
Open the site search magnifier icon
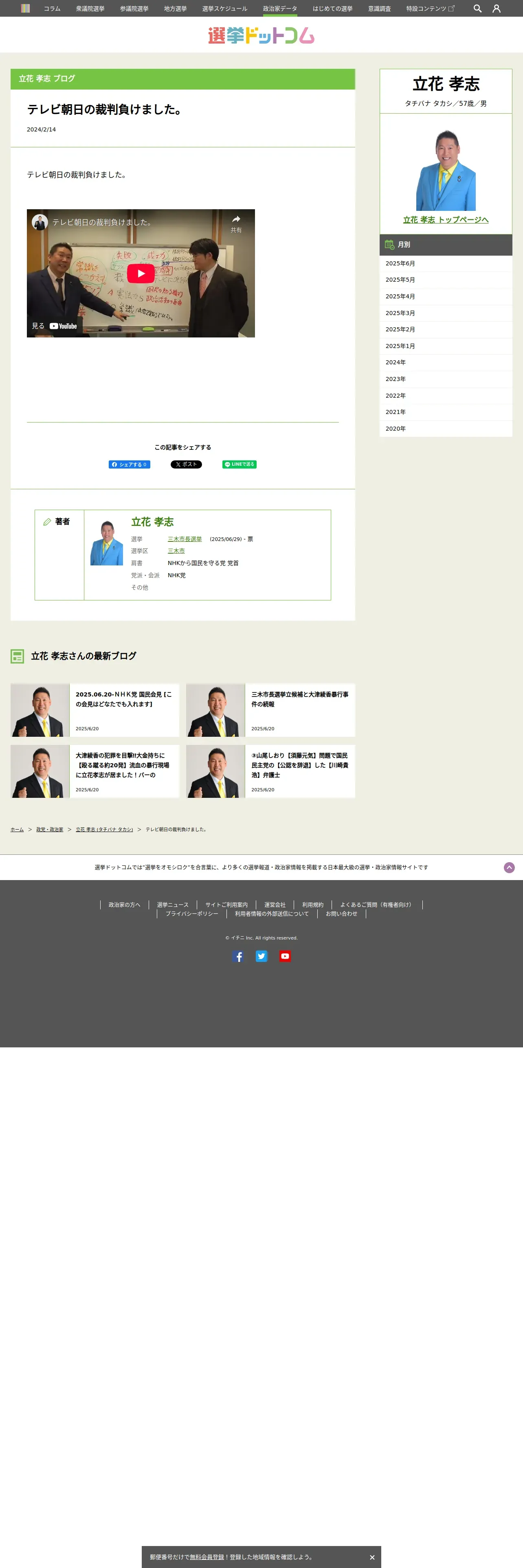(477, 9)
